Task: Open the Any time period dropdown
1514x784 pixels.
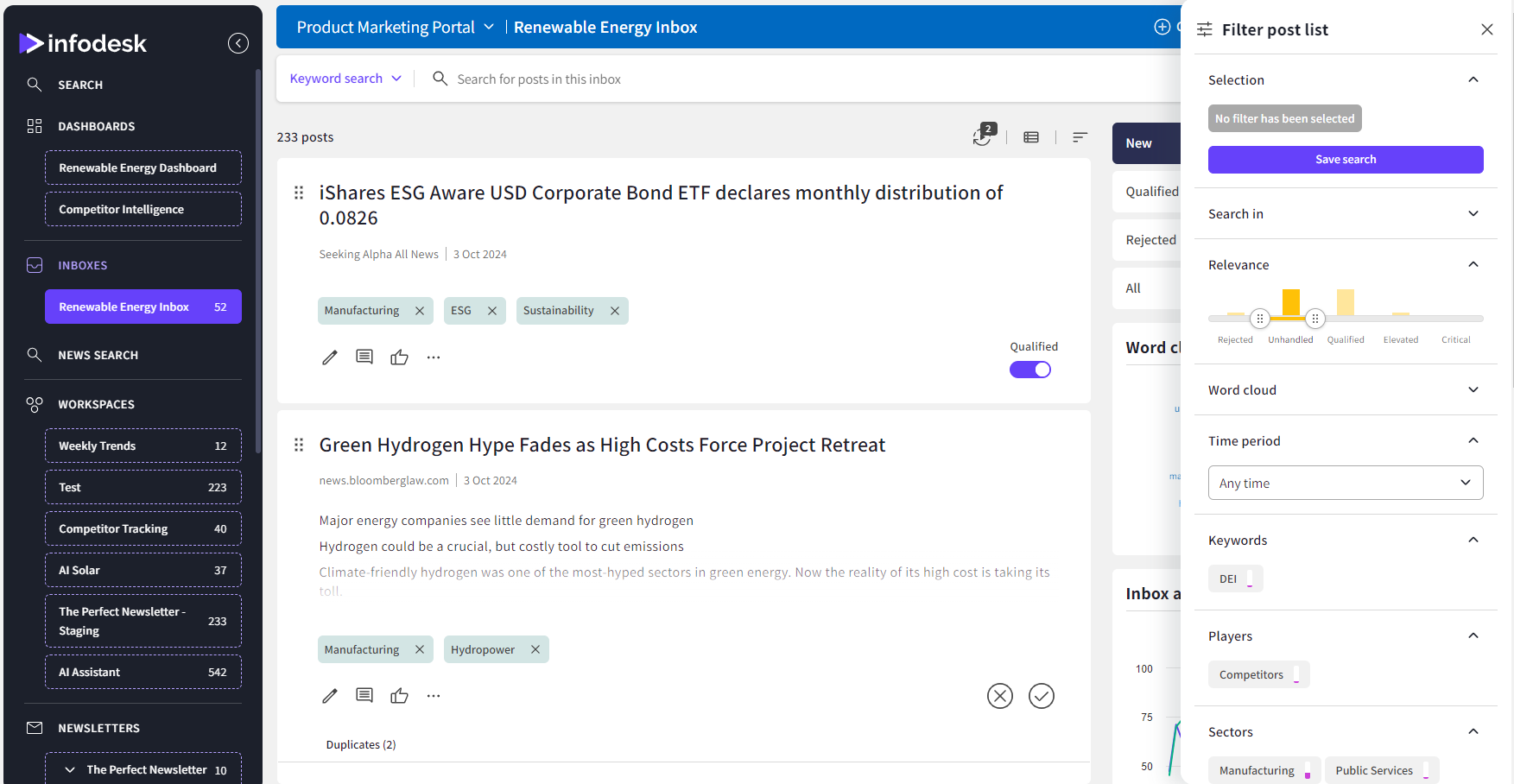Action: (x=1345, y=484)
